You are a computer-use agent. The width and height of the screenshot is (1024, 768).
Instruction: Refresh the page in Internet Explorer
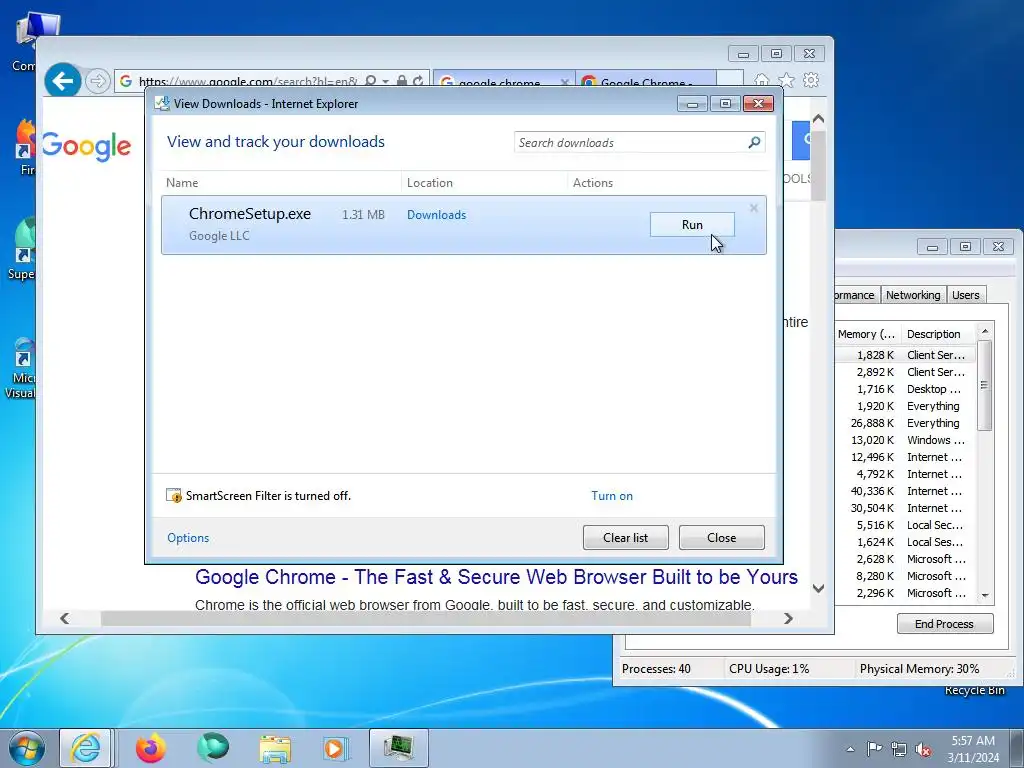pos(418,81)
